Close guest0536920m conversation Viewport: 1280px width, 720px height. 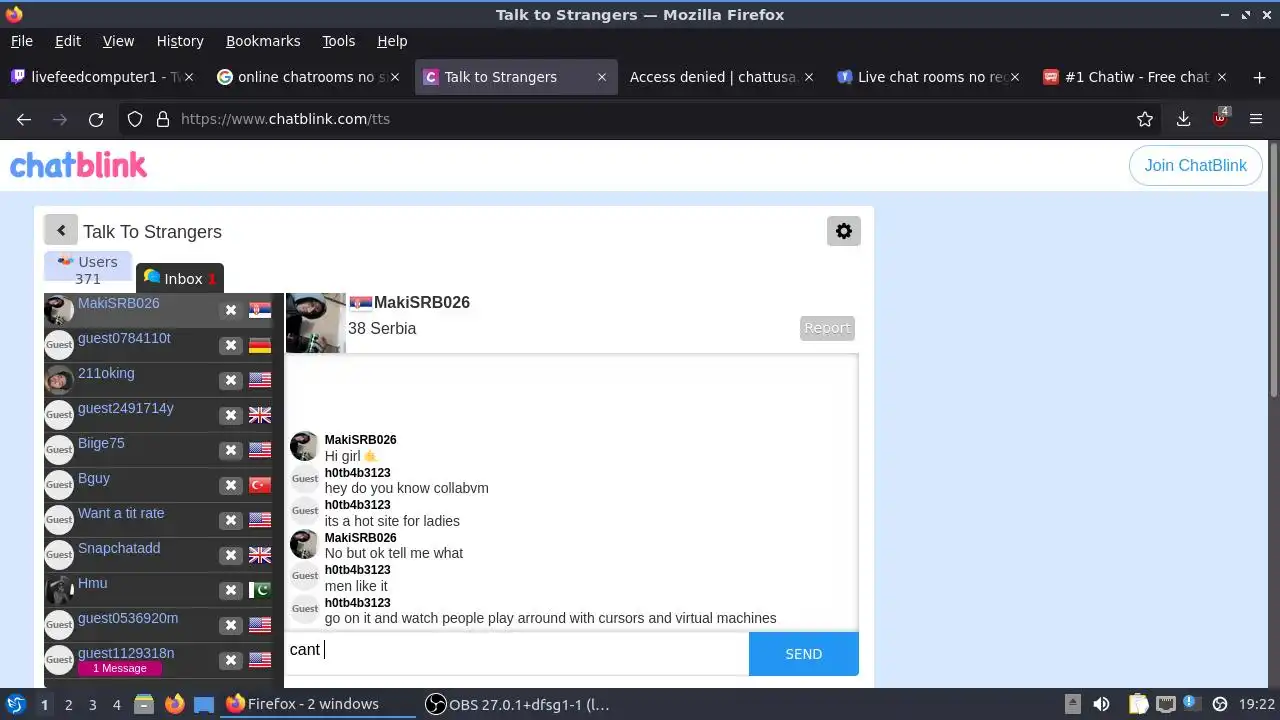click(x=231, y=625)
